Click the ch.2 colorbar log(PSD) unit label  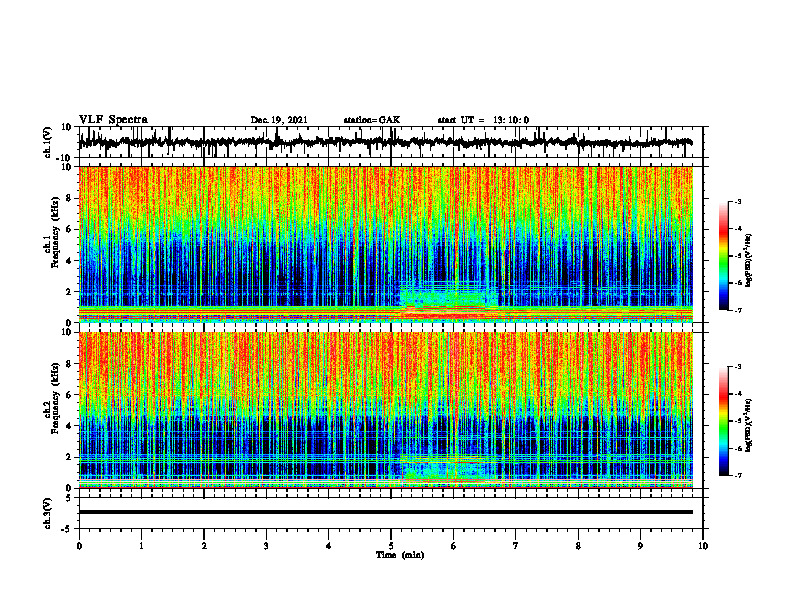click(x=749, y=426)
